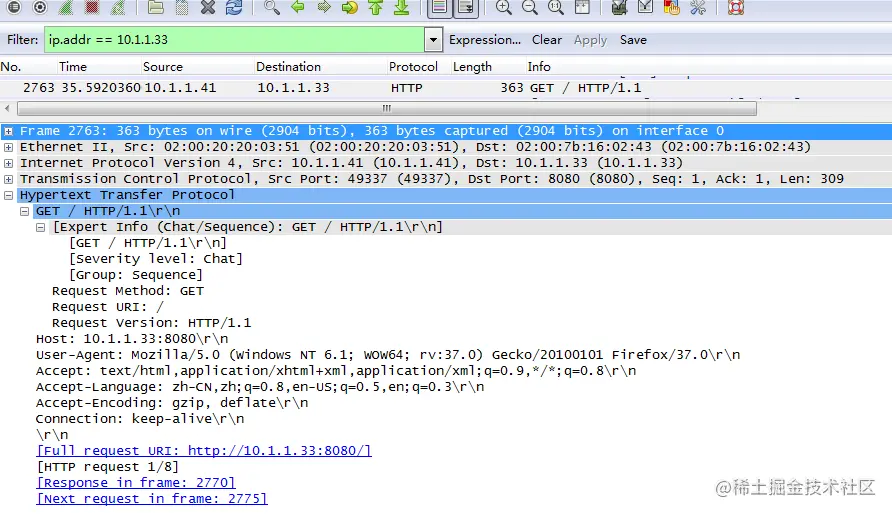Jump to the last packet
This screenshot has width=892, height=514.
pos(402,7)
